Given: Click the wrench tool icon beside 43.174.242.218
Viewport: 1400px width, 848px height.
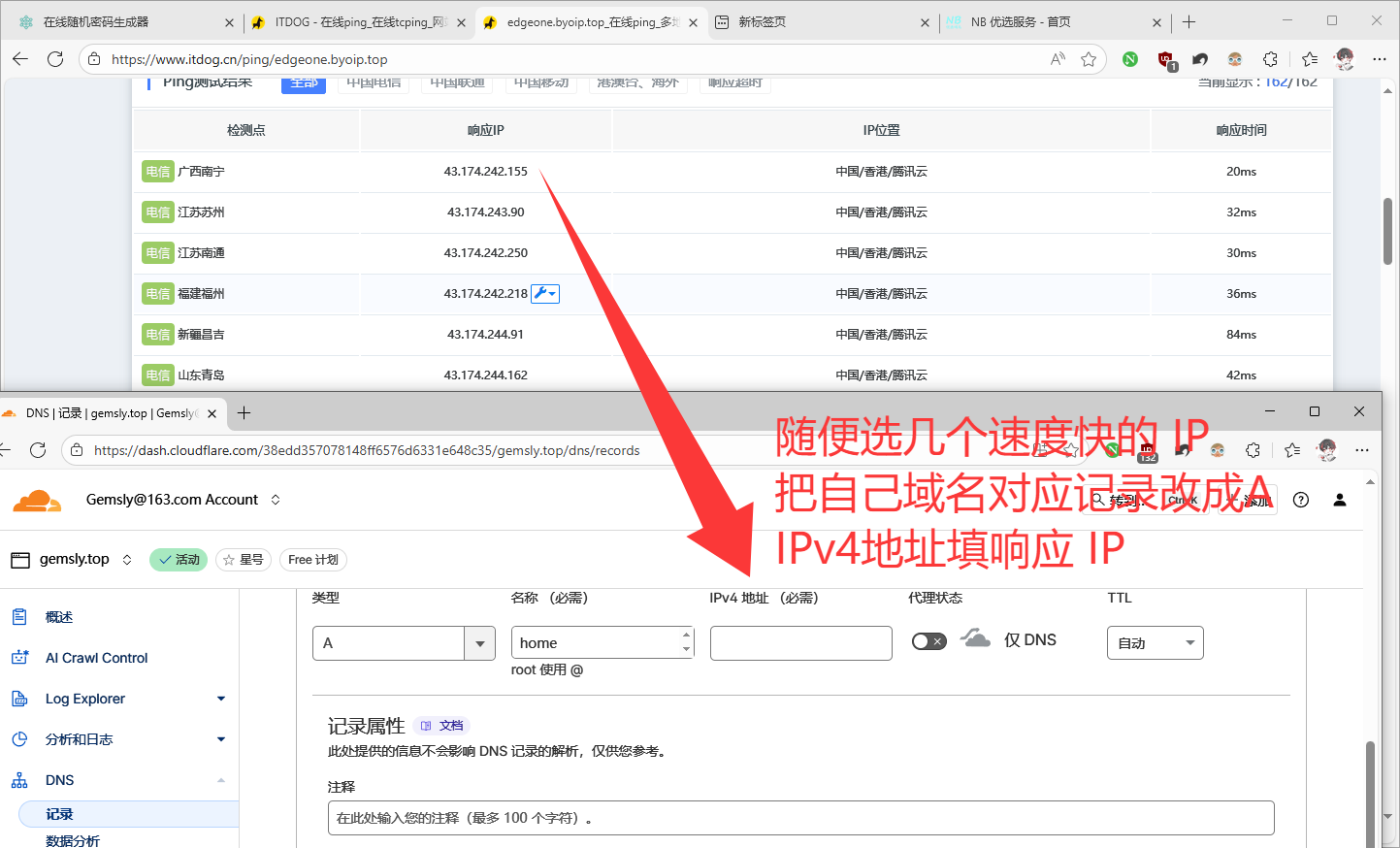Looking at the screenshot, I should pos(544,294).
